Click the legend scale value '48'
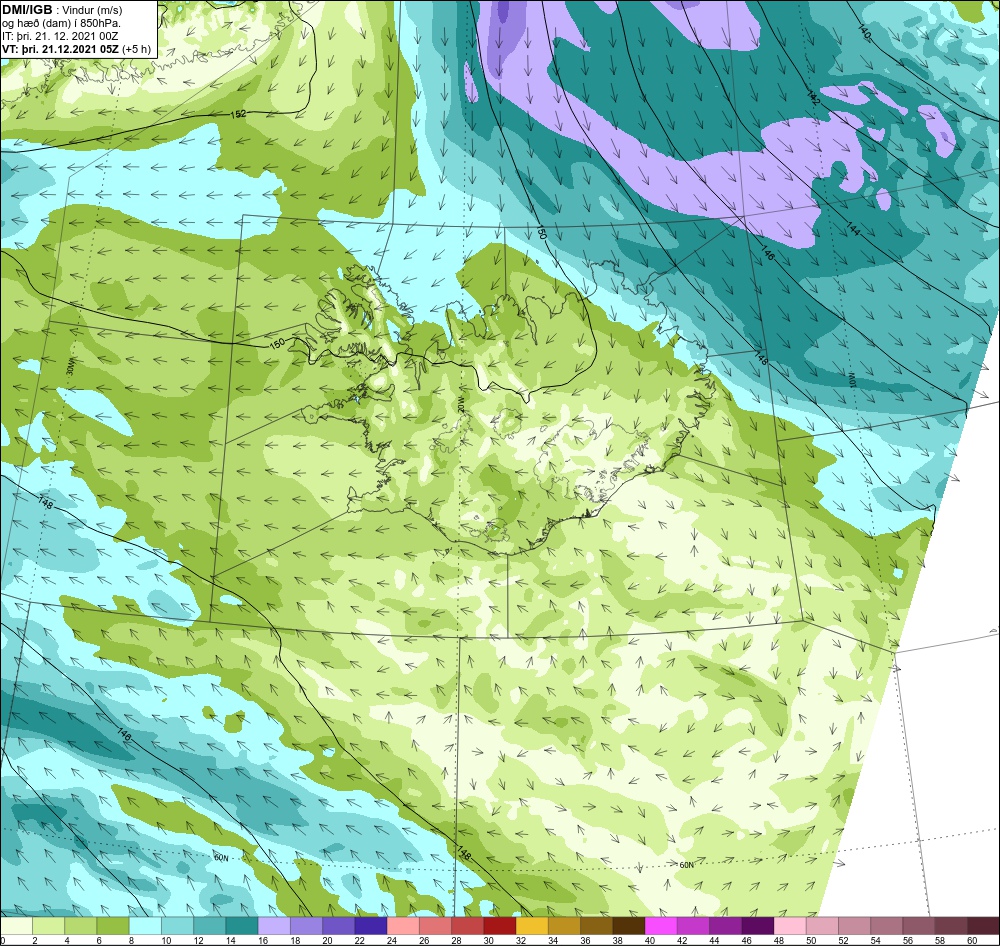1000x946 pixels. click(x=778, y=940)
